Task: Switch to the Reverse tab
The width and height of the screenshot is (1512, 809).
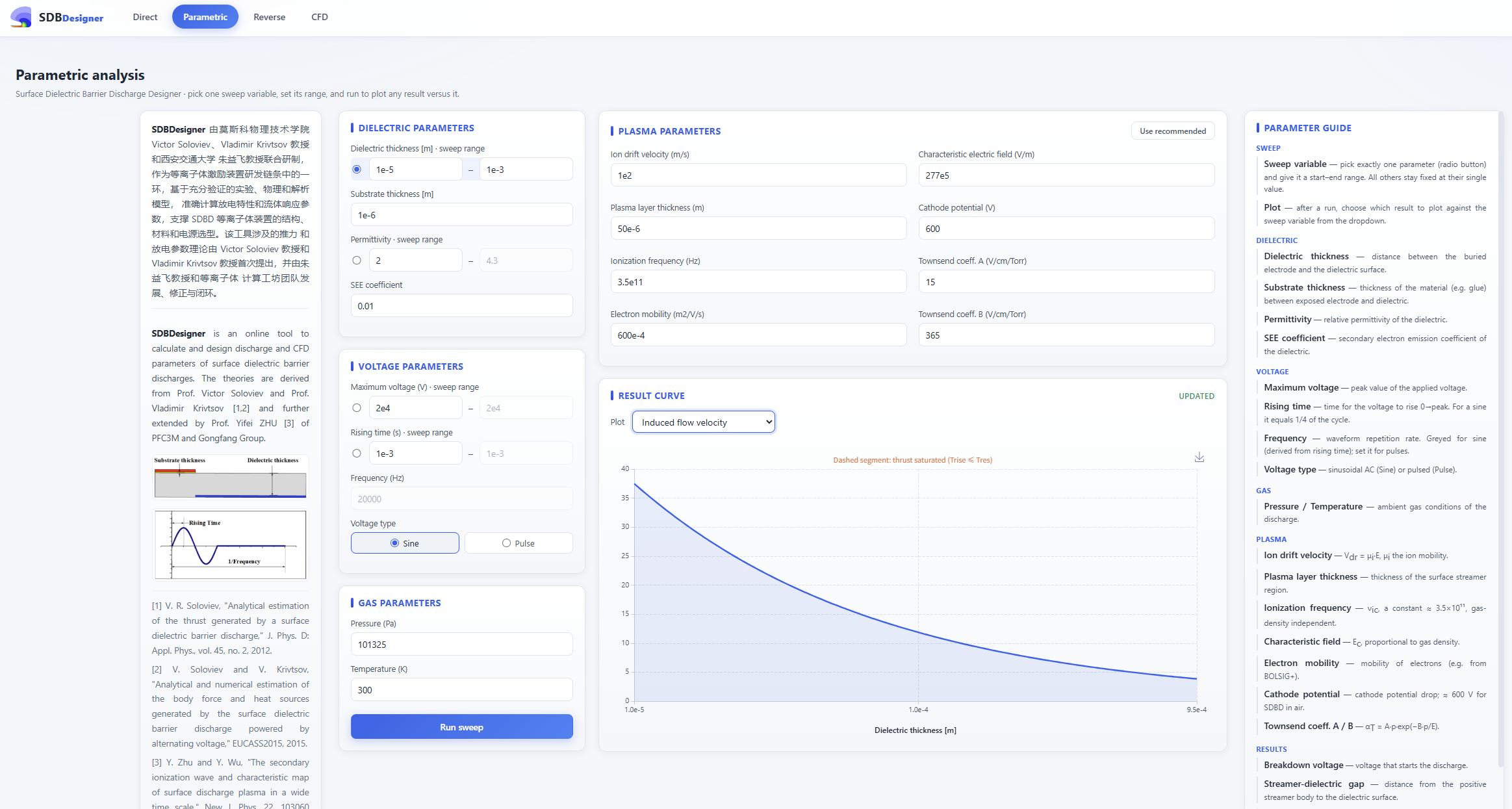Action: coord(269,17)
